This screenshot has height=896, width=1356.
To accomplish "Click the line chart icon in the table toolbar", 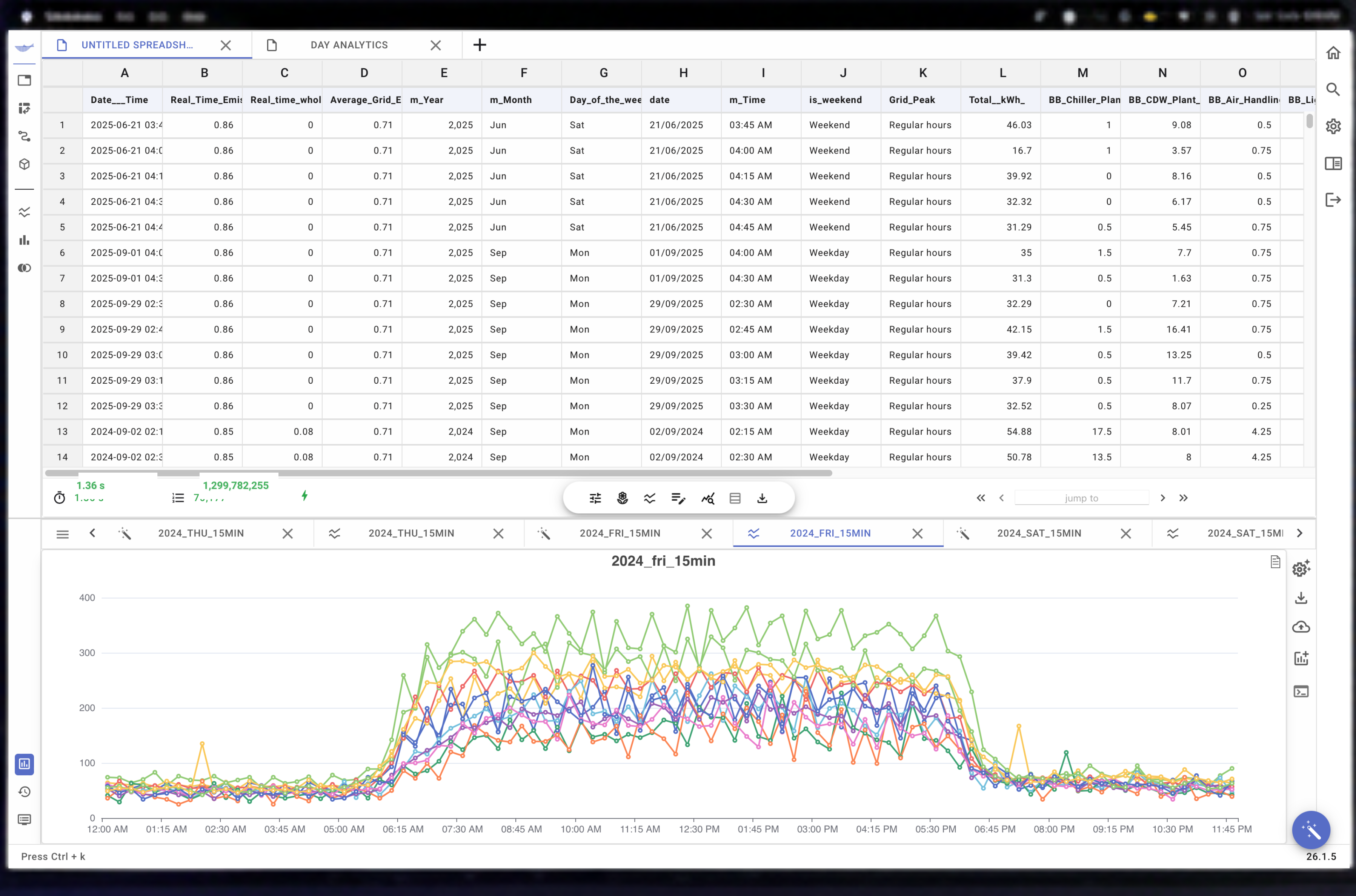I will (x=650, y=498).
